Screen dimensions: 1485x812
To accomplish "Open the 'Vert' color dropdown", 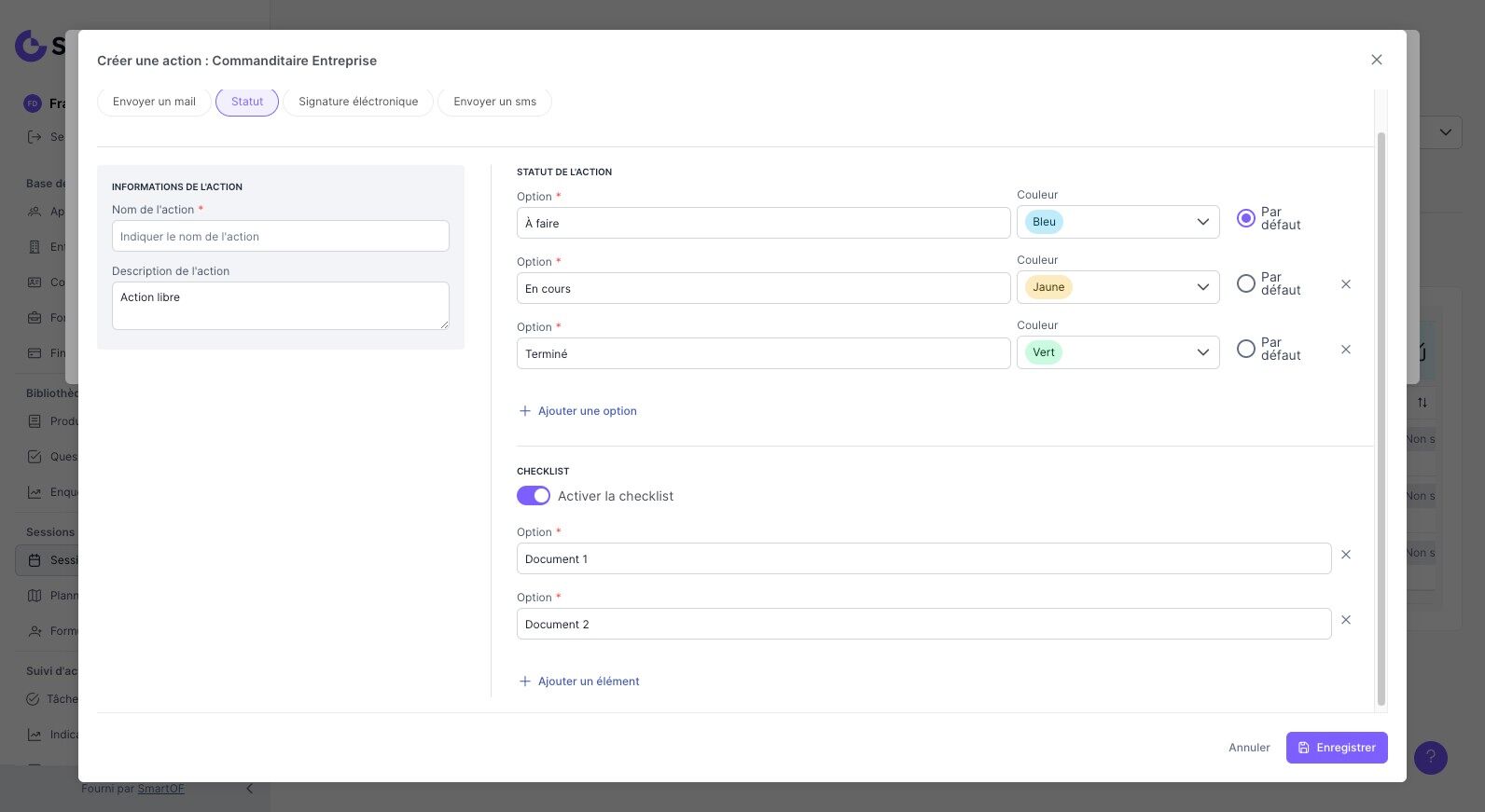I will (1117, 352).
